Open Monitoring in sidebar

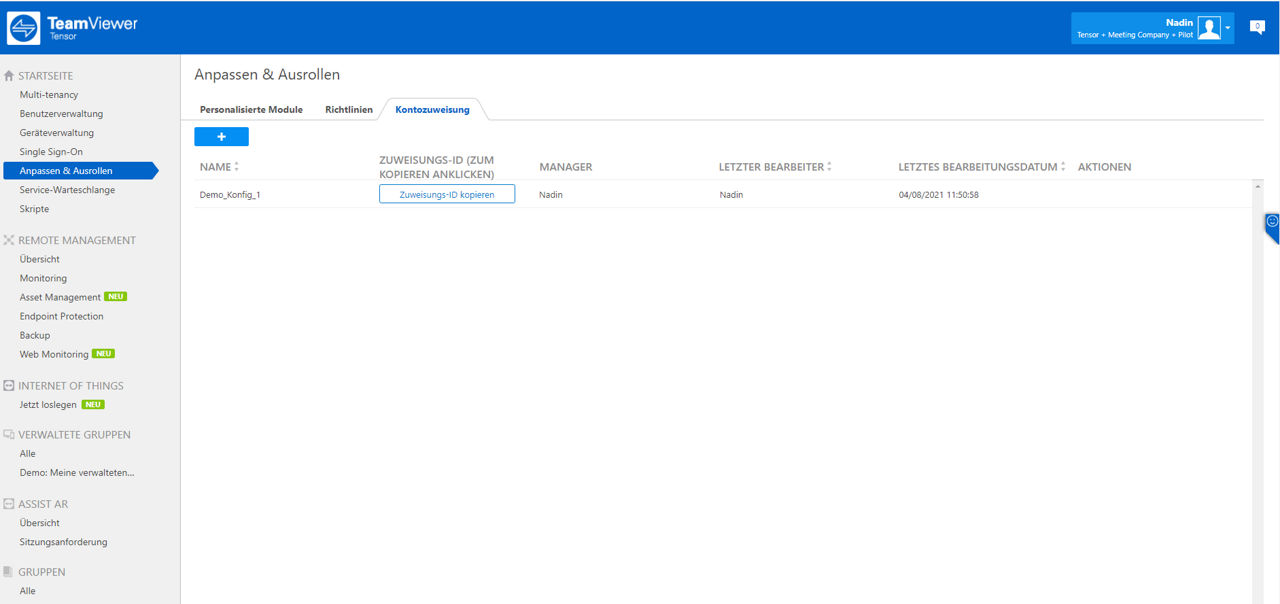[x=43, y=278]
